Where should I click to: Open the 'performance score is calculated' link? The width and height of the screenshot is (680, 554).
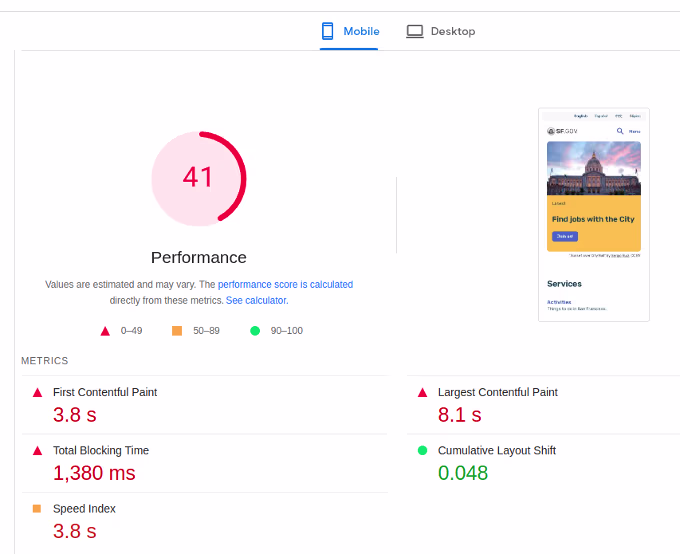pyautogui.click(x=285, y=285)
